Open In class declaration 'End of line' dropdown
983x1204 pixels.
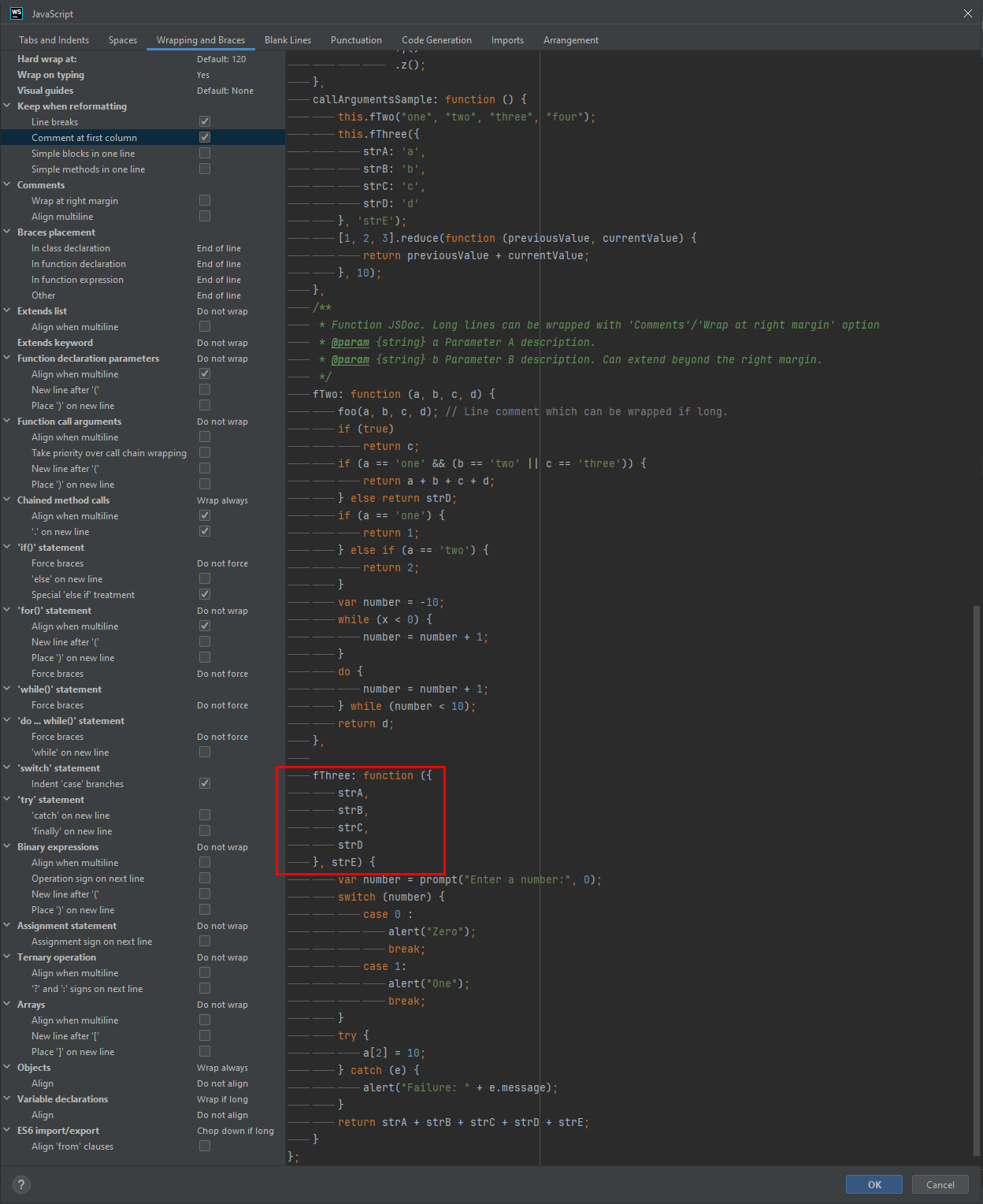(219, 248)
